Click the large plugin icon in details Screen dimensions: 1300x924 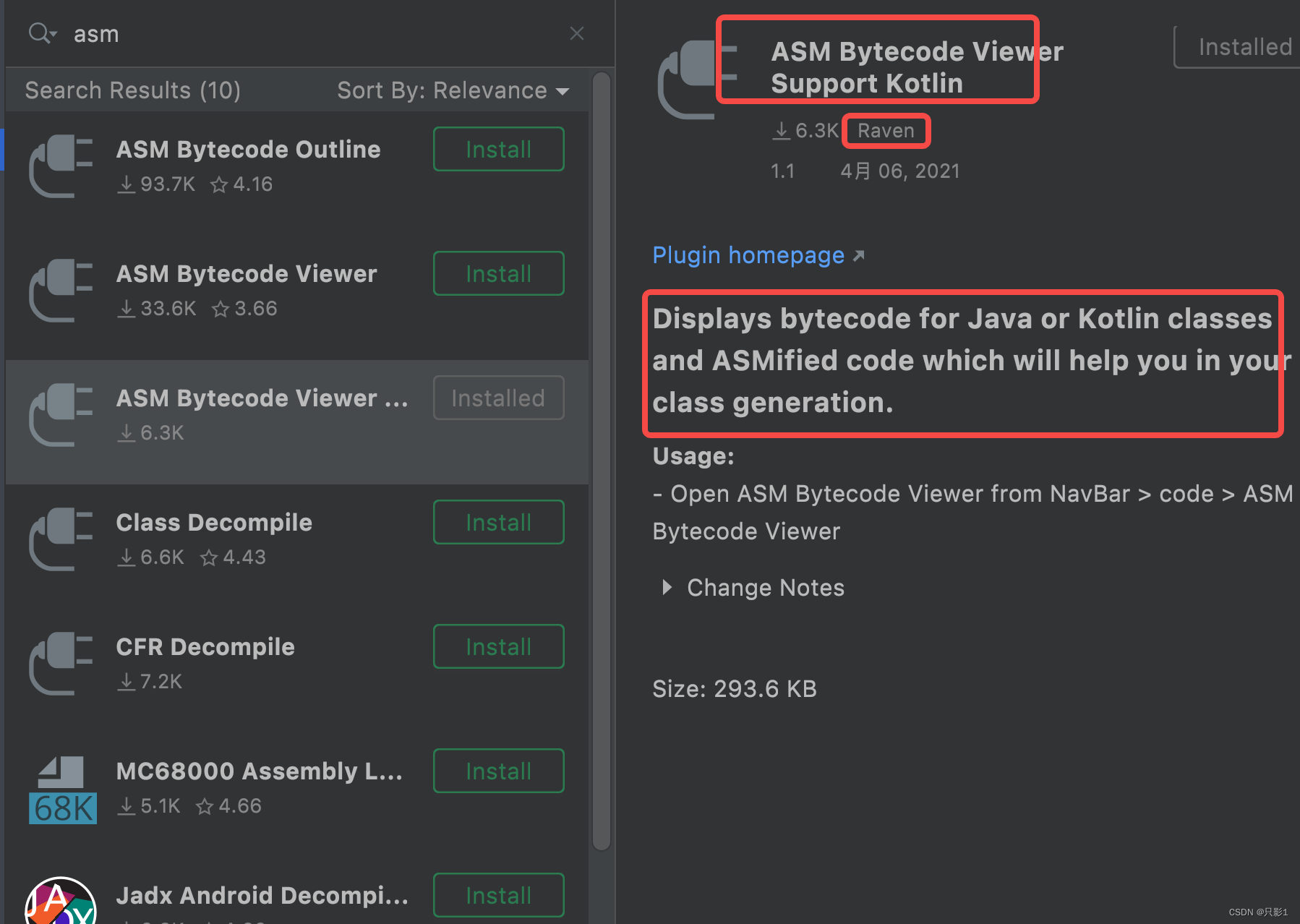point(688,80)
